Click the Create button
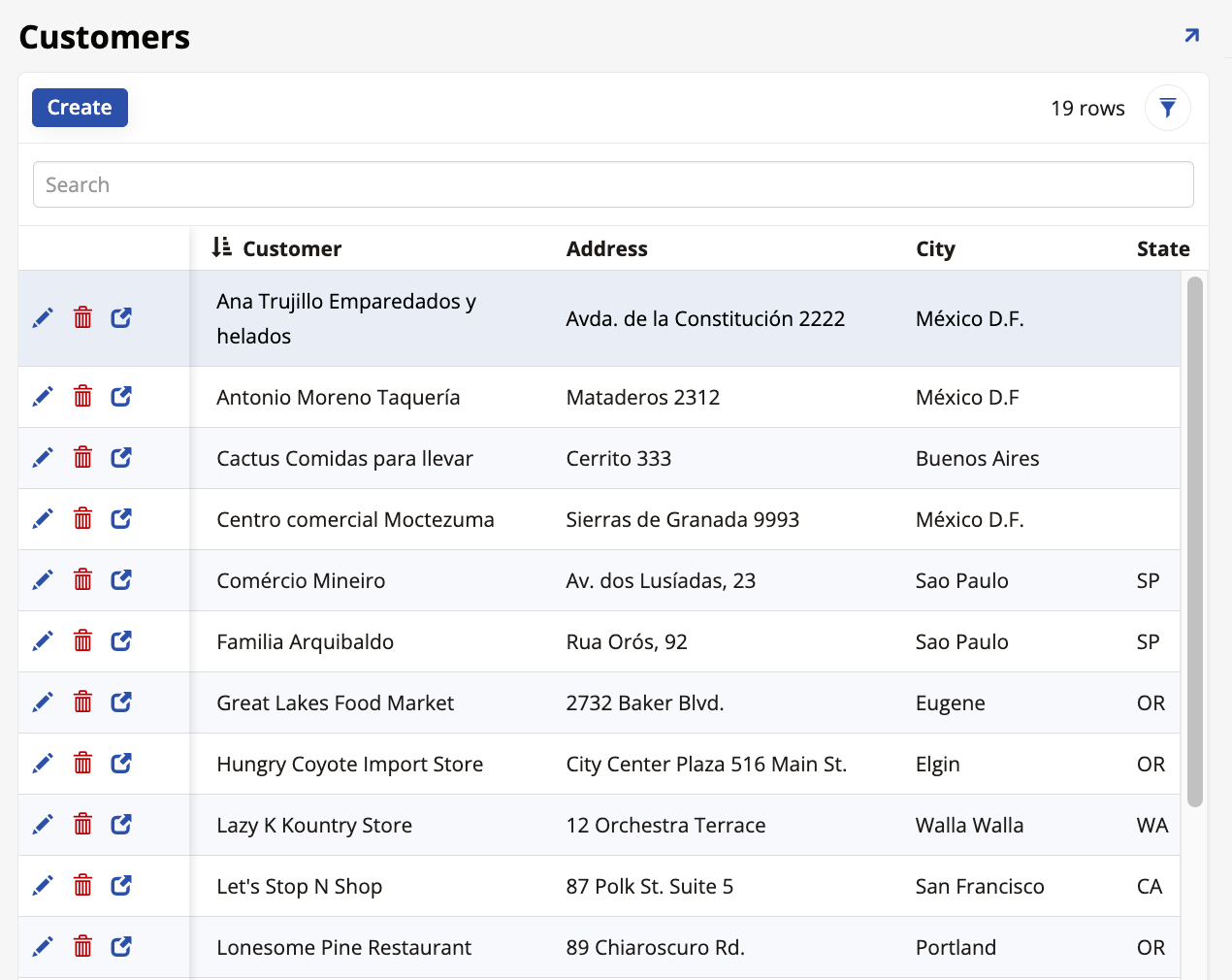This screenshot has height=980, width=1232. (x=79, y=107)
